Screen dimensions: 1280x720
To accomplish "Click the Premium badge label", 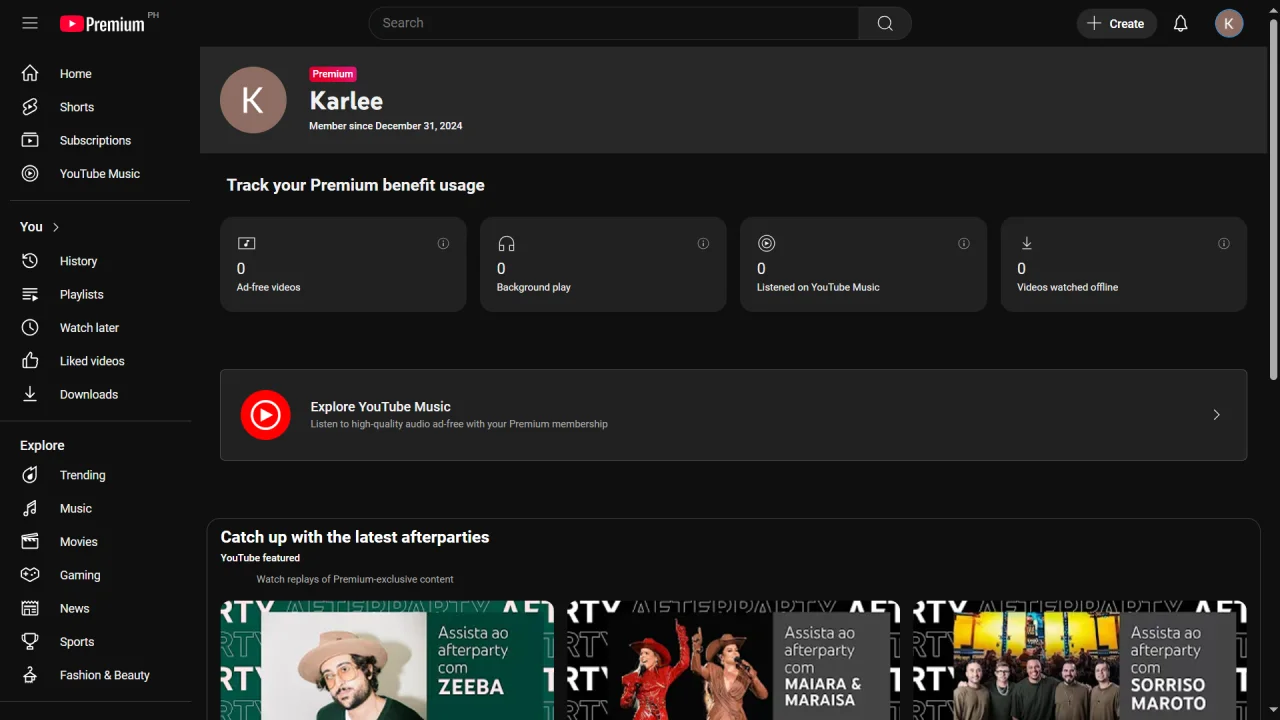I will pos(333,74).
